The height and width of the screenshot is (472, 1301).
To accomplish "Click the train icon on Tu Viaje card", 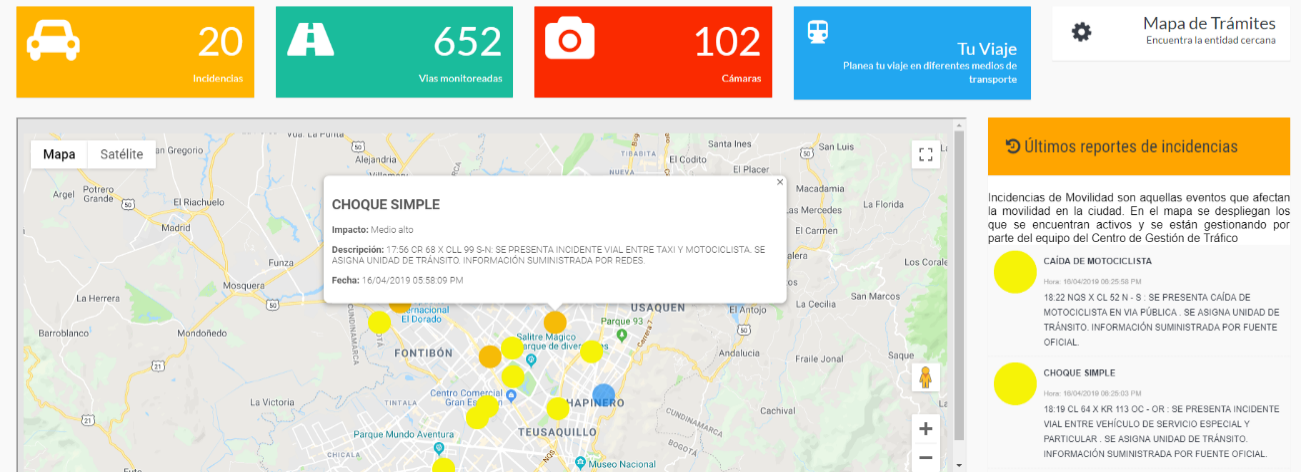I will [x=818, y=32].
